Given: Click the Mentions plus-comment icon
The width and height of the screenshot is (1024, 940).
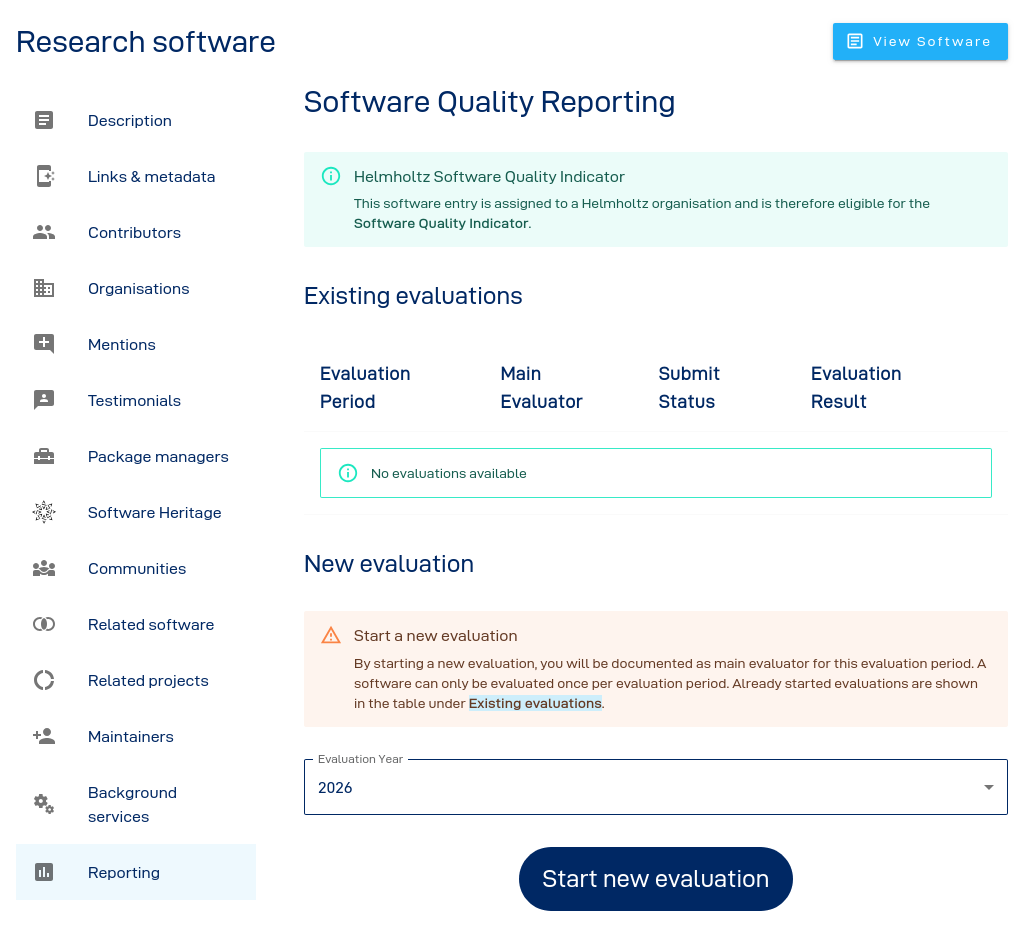Looking at the screenshot, I should (44, 344).
